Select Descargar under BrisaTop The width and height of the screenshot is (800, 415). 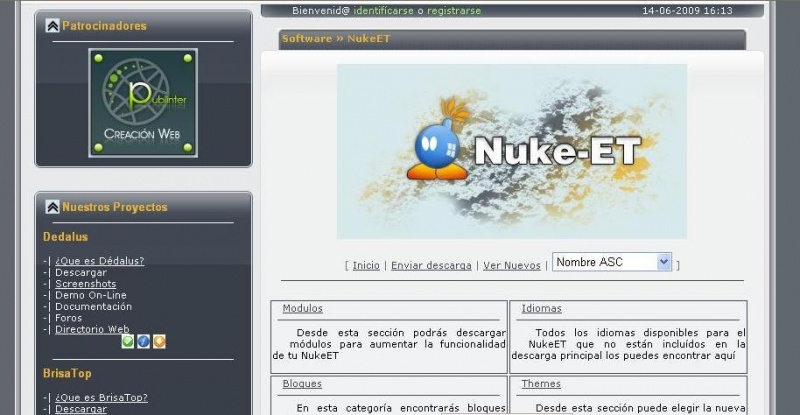(81, 409)
